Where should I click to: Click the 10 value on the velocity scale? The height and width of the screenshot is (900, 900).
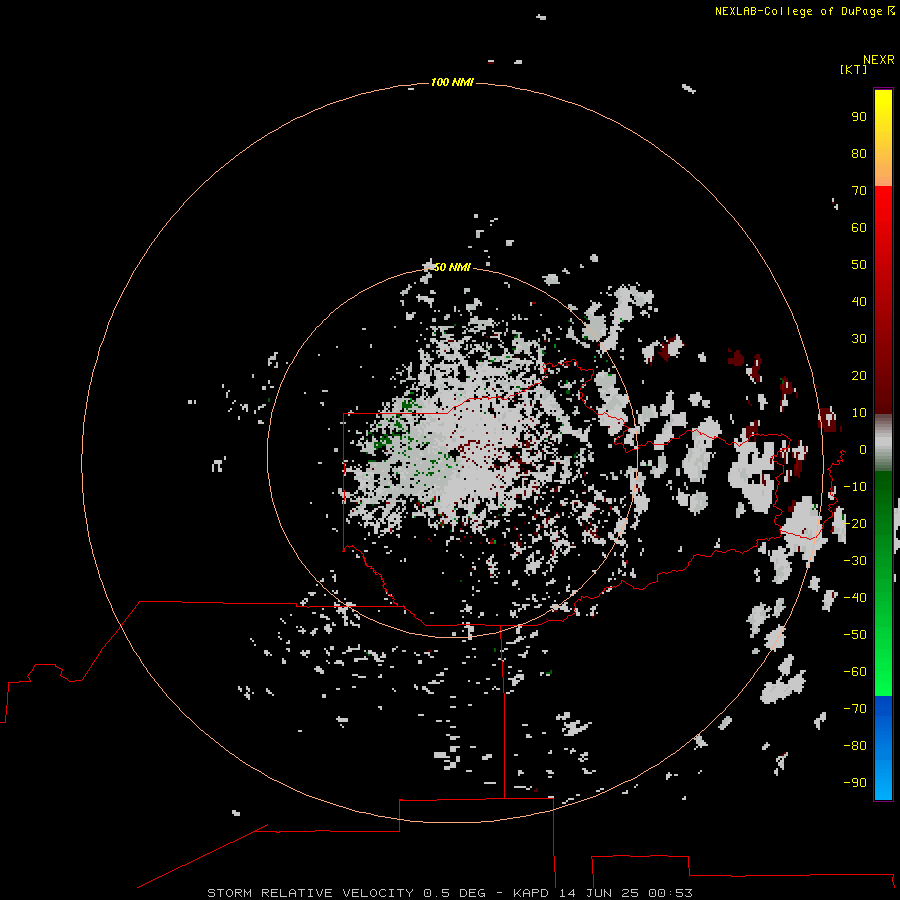[x=859, y=413]
